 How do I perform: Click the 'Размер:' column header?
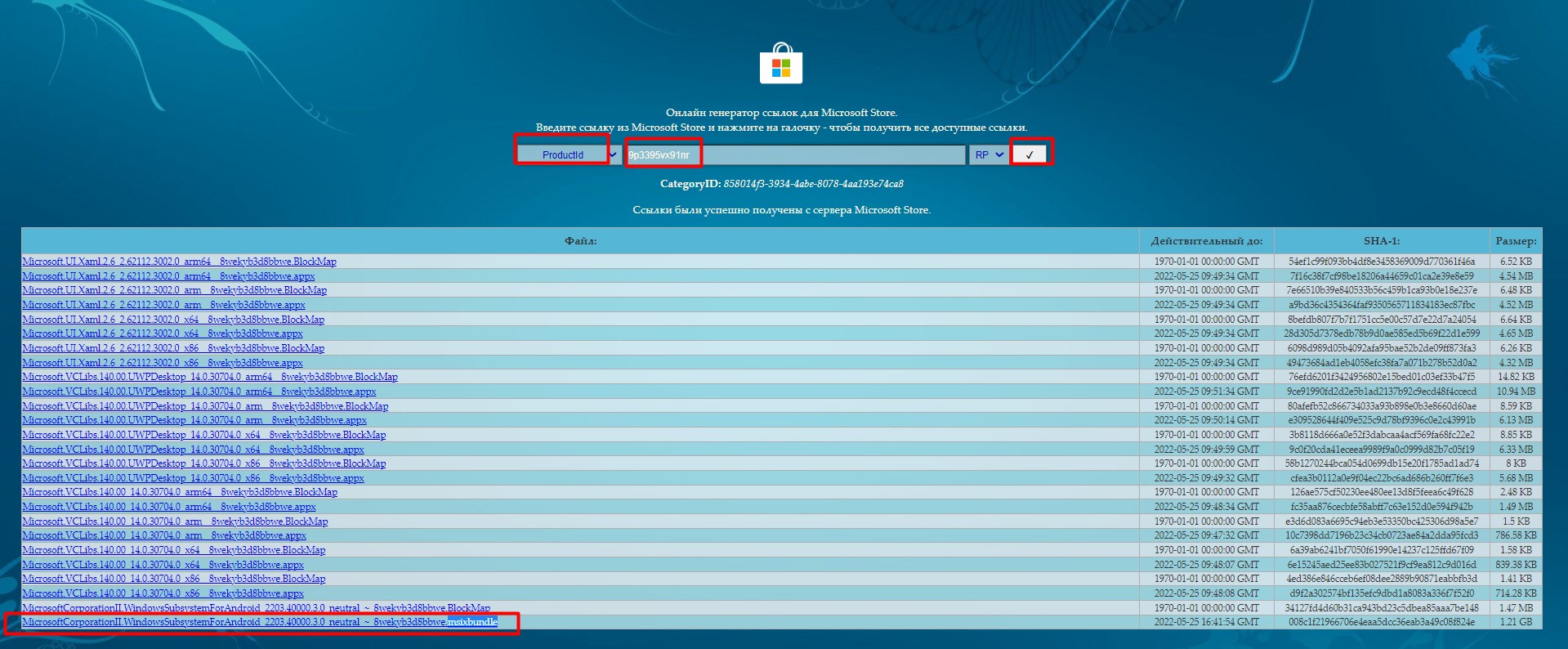click(x=1516, y=241)
